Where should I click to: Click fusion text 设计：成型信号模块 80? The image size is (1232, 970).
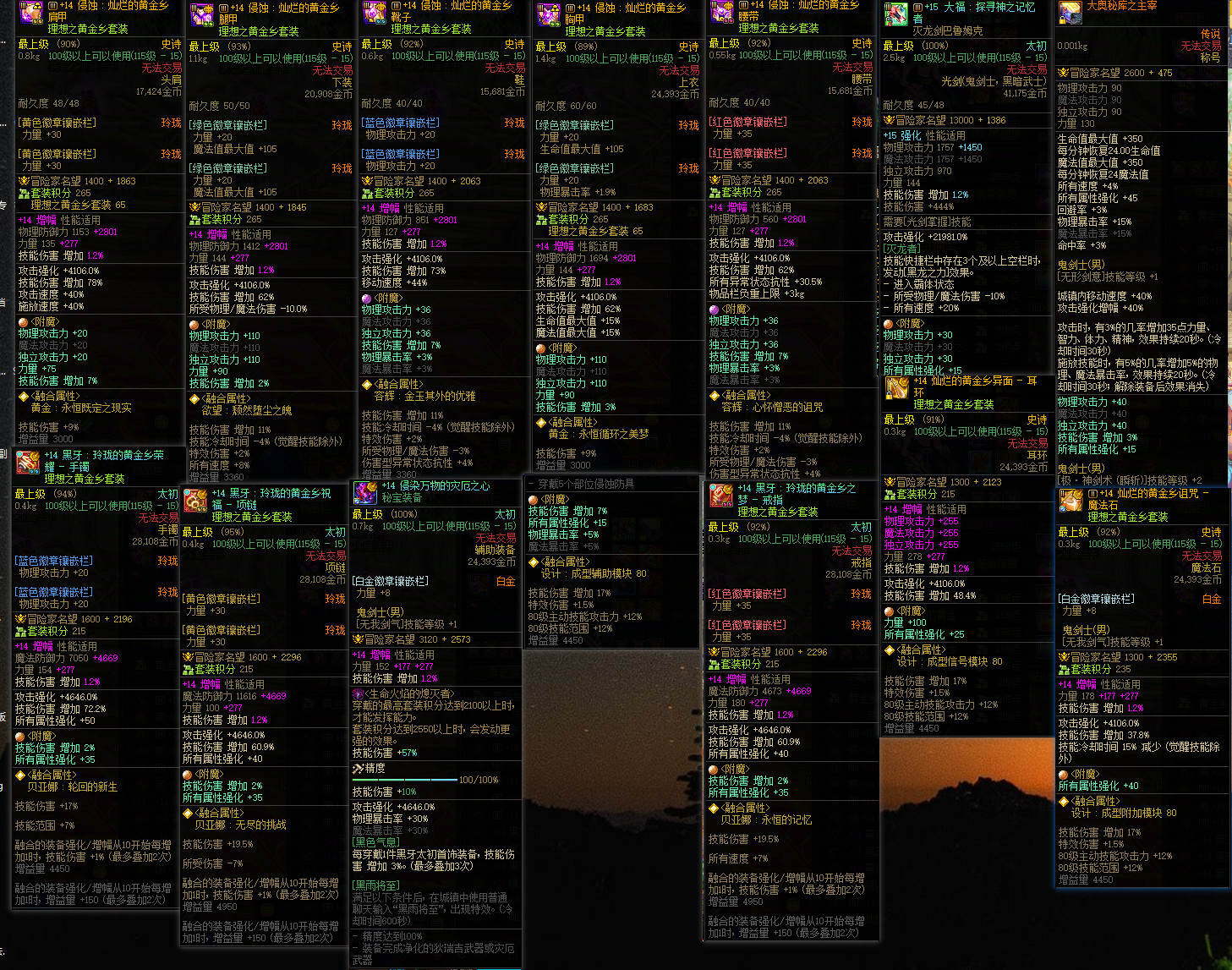[x=950, y=661]
